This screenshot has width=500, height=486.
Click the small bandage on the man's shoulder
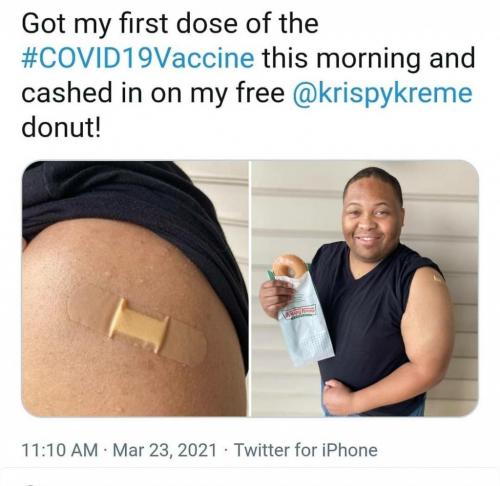point(439,278)
